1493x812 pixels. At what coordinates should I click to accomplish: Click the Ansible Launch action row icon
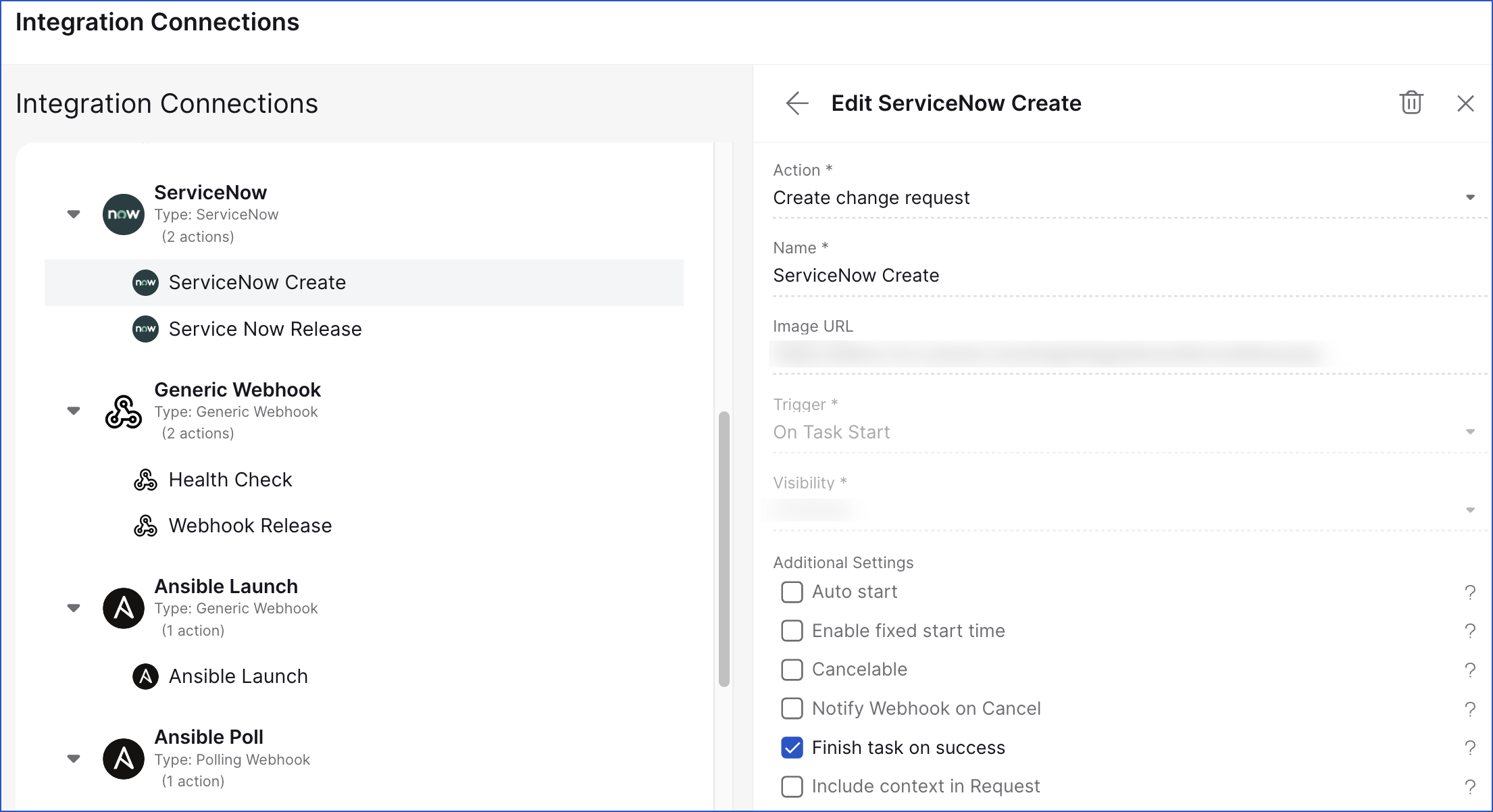coord(145,676)
